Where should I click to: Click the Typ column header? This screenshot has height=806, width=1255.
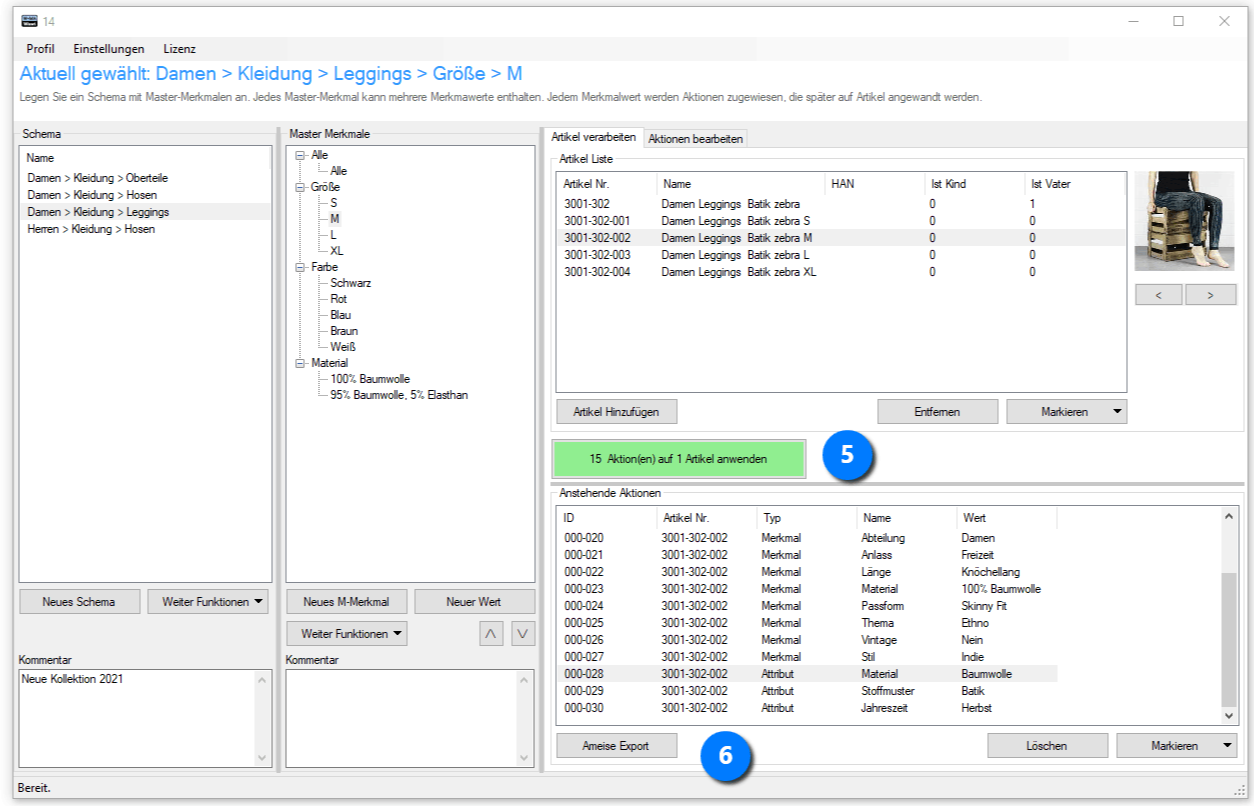(807, 518)
